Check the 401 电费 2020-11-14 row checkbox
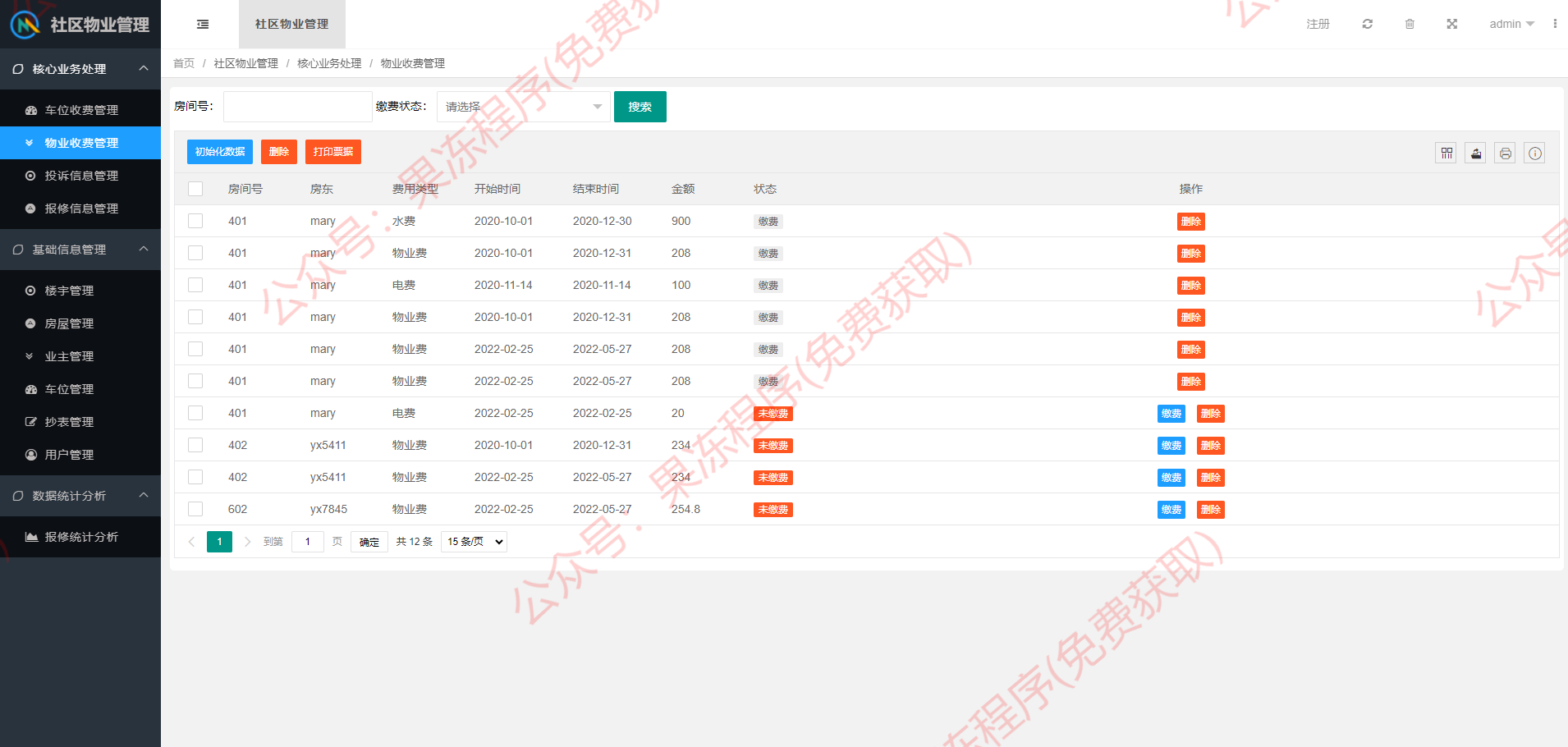The image size is (1568, 747). coord(195,285)
